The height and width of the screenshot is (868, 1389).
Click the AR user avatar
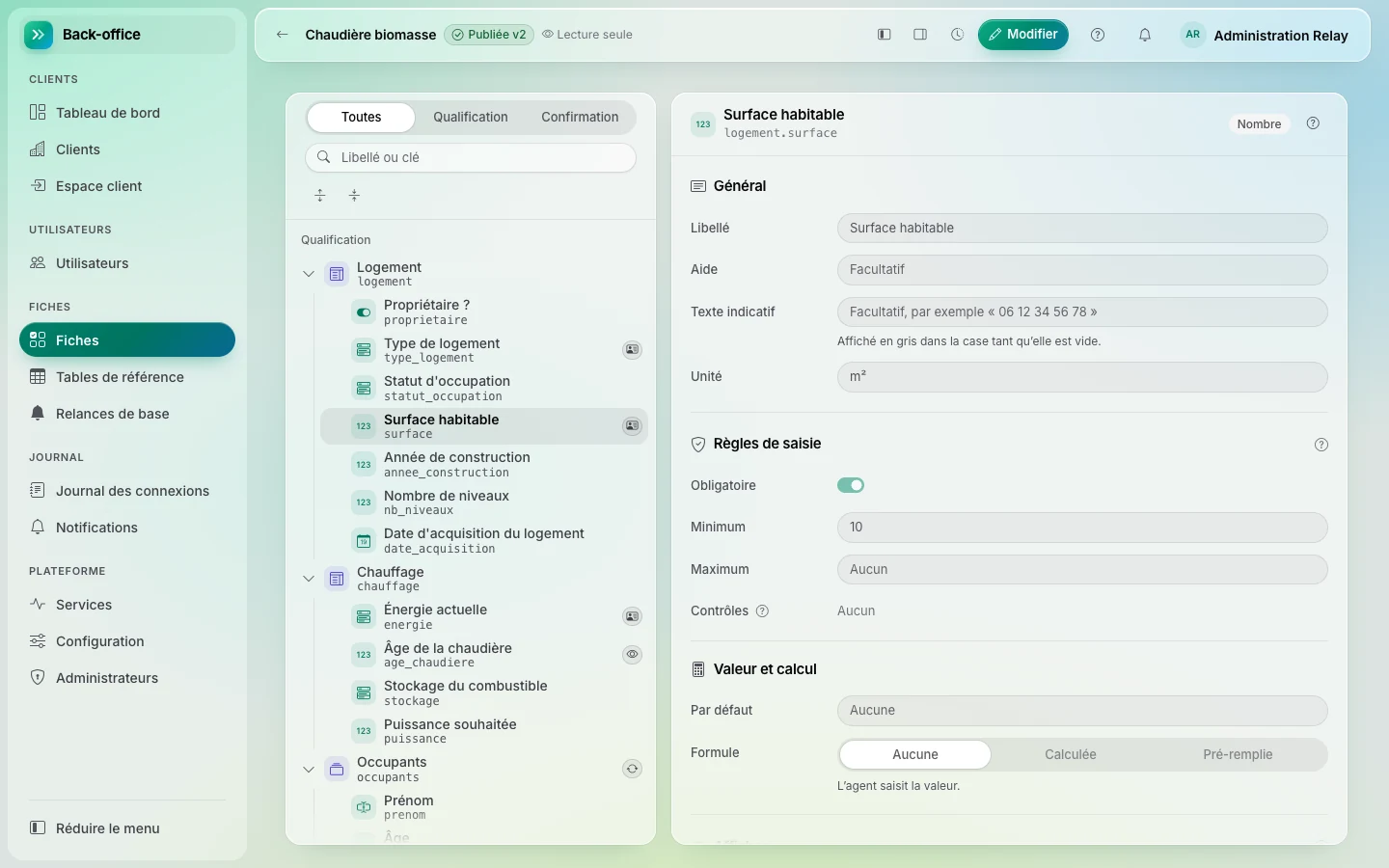[x=1193, y=35]
